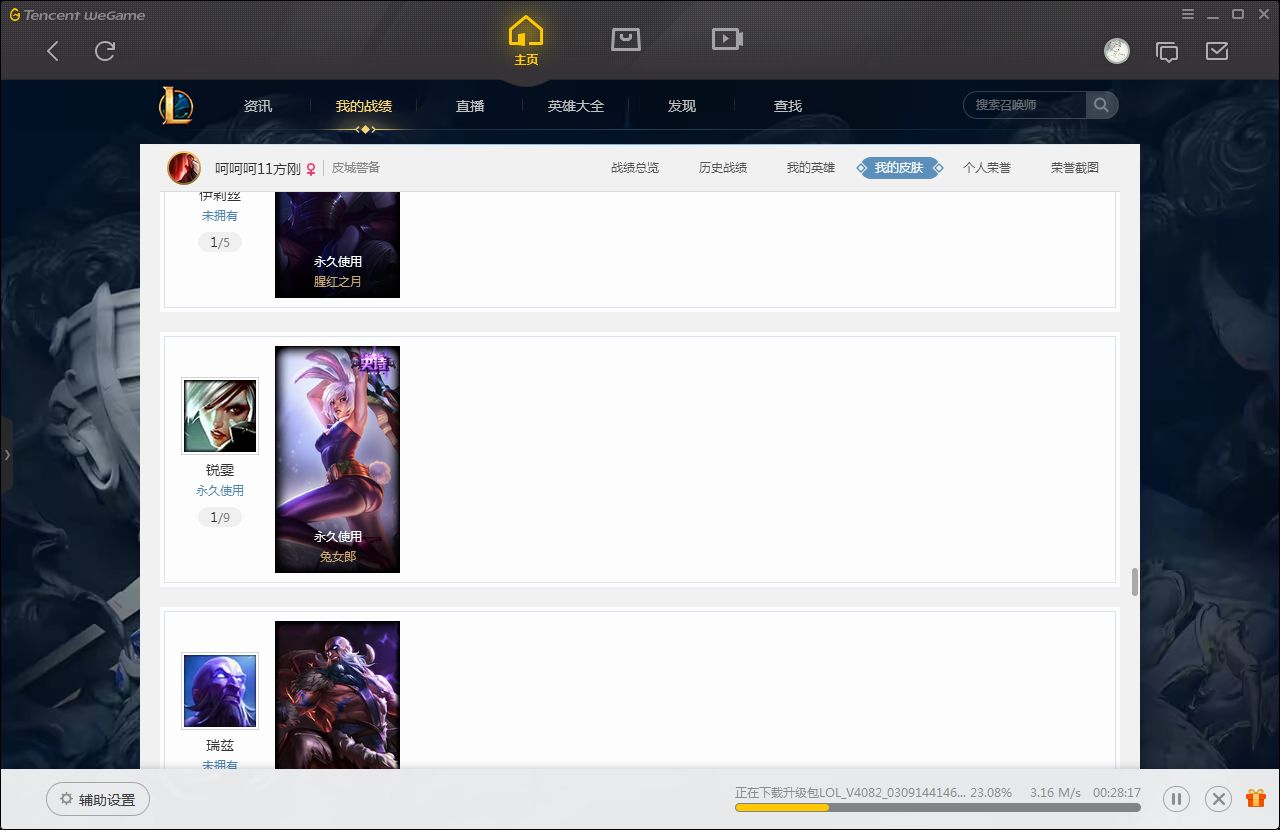Click the summoner name 呵呵呵11方刚

[x=258, y=169]
